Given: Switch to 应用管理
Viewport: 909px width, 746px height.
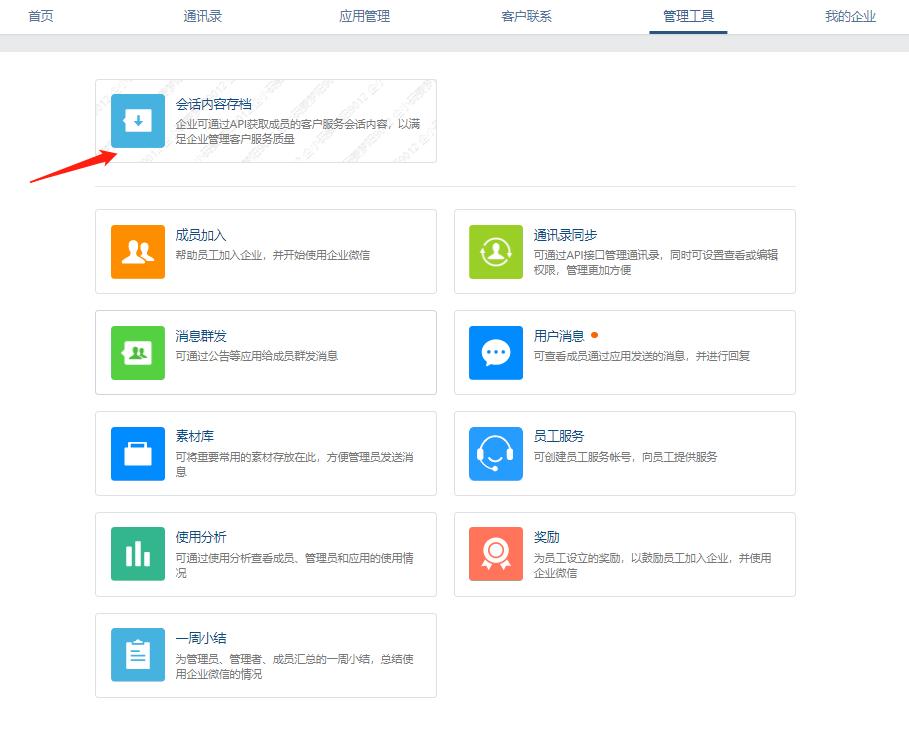Looking at the screenshot, I should click(x=364, y=16).
